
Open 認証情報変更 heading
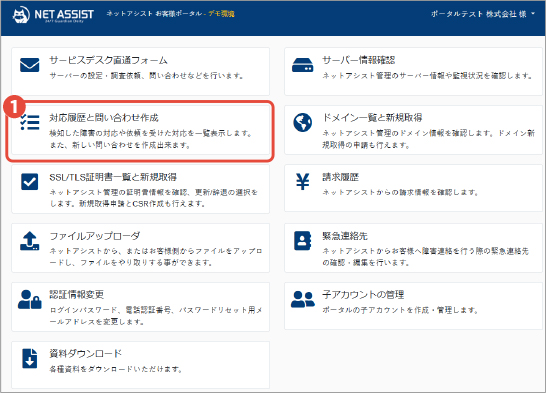pos(77,294)
